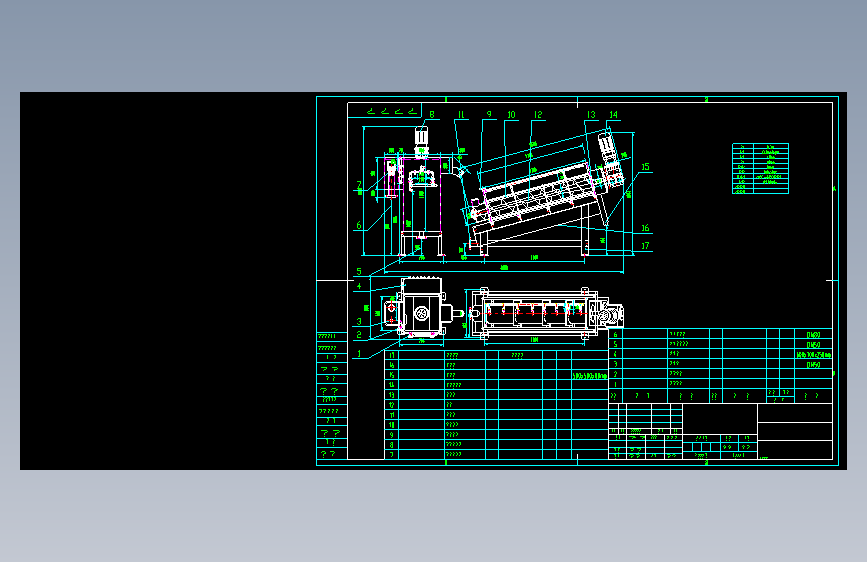Click balloon callout number 8 above the tank motor
Screen dimensions: 867x562
click(x=432, y=115)
